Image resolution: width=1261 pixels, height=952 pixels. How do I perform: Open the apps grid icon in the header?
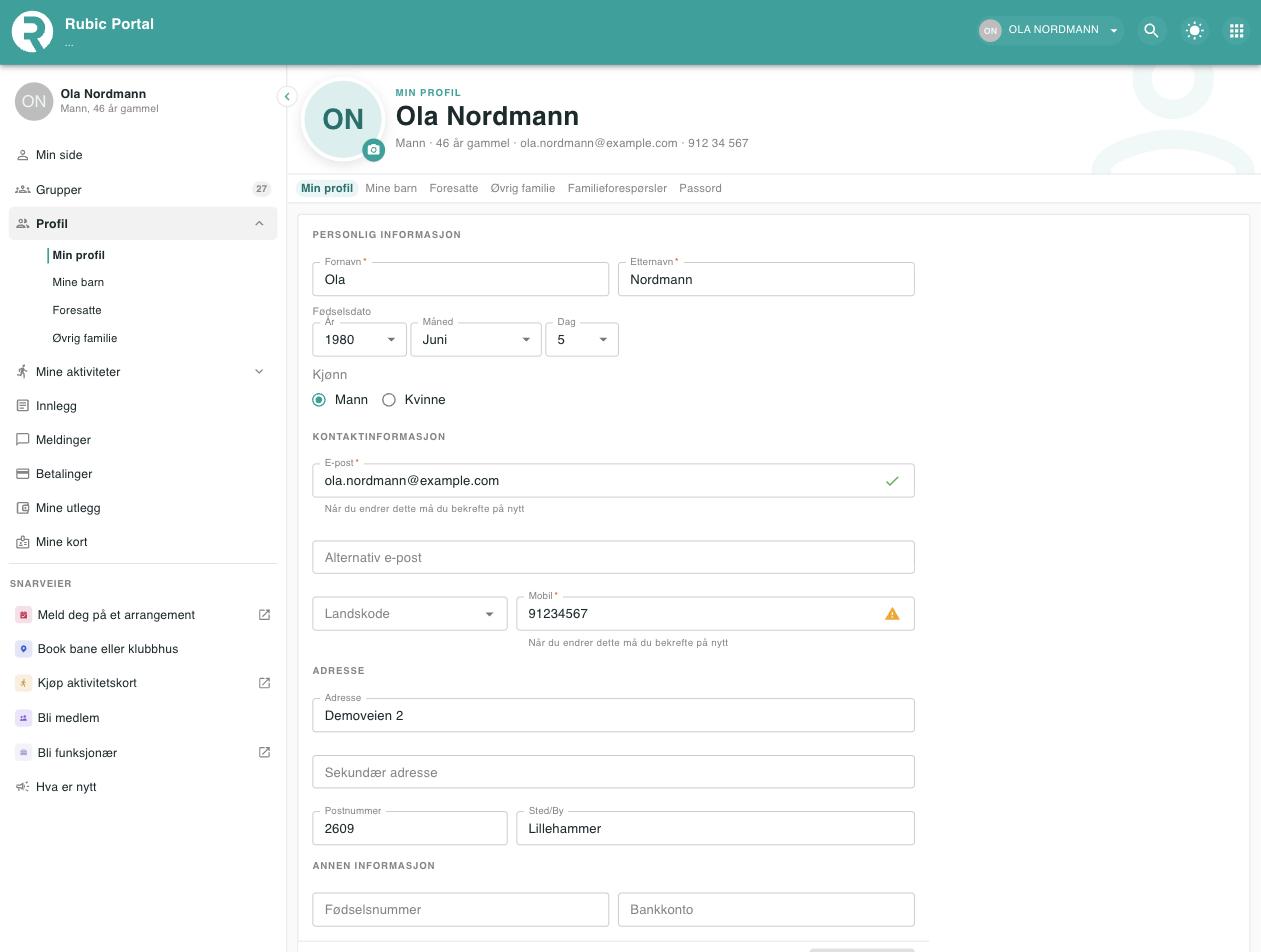tap(1236, 31)
